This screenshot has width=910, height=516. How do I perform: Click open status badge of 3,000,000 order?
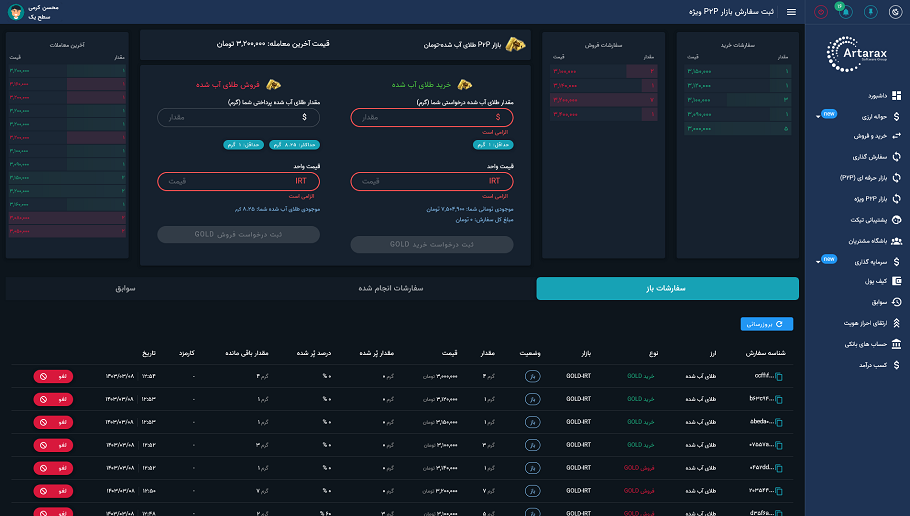pyautogui.click(x=532, y=377)
